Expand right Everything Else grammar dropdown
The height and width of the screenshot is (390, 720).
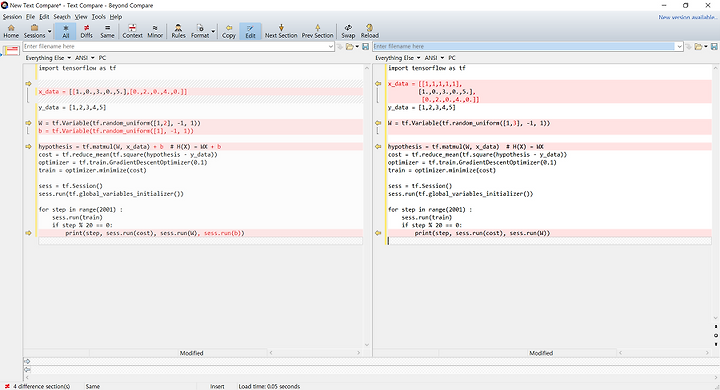(398, 58)
